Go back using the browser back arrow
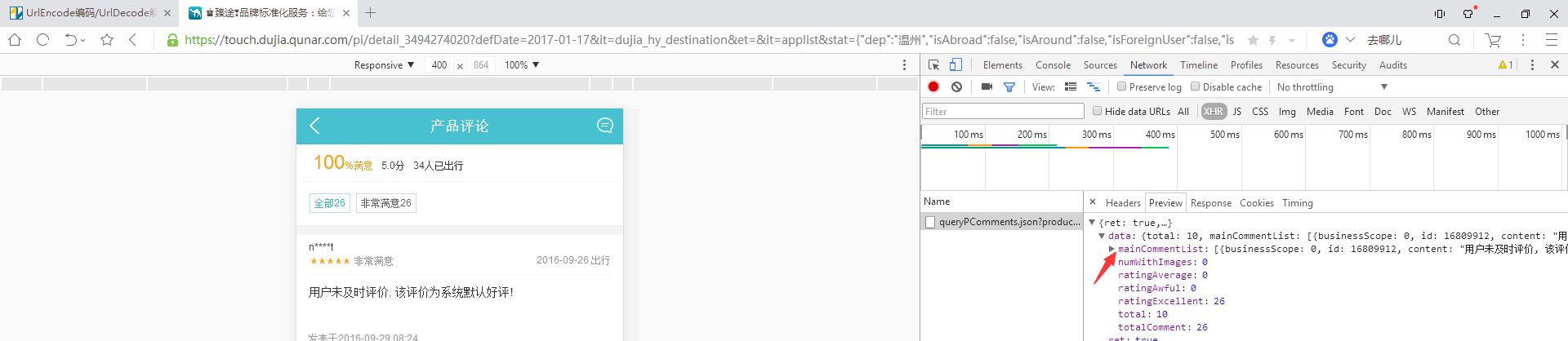This screenshot has height=341, width=1568. pos(133,39)
